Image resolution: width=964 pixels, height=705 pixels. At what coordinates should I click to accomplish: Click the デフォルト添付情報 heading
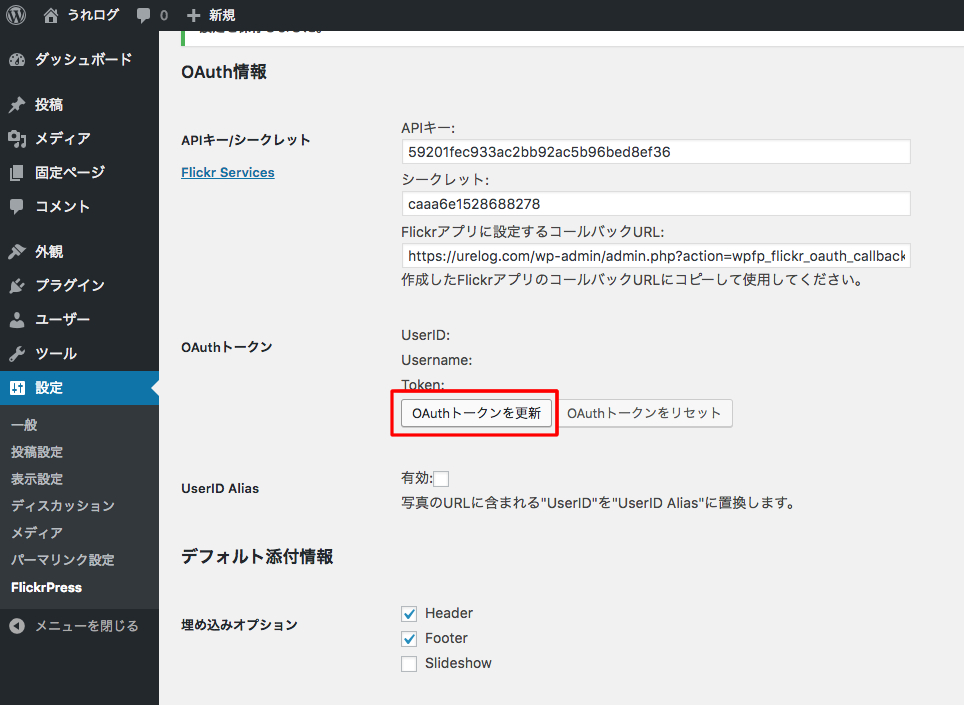coord(257,557)
